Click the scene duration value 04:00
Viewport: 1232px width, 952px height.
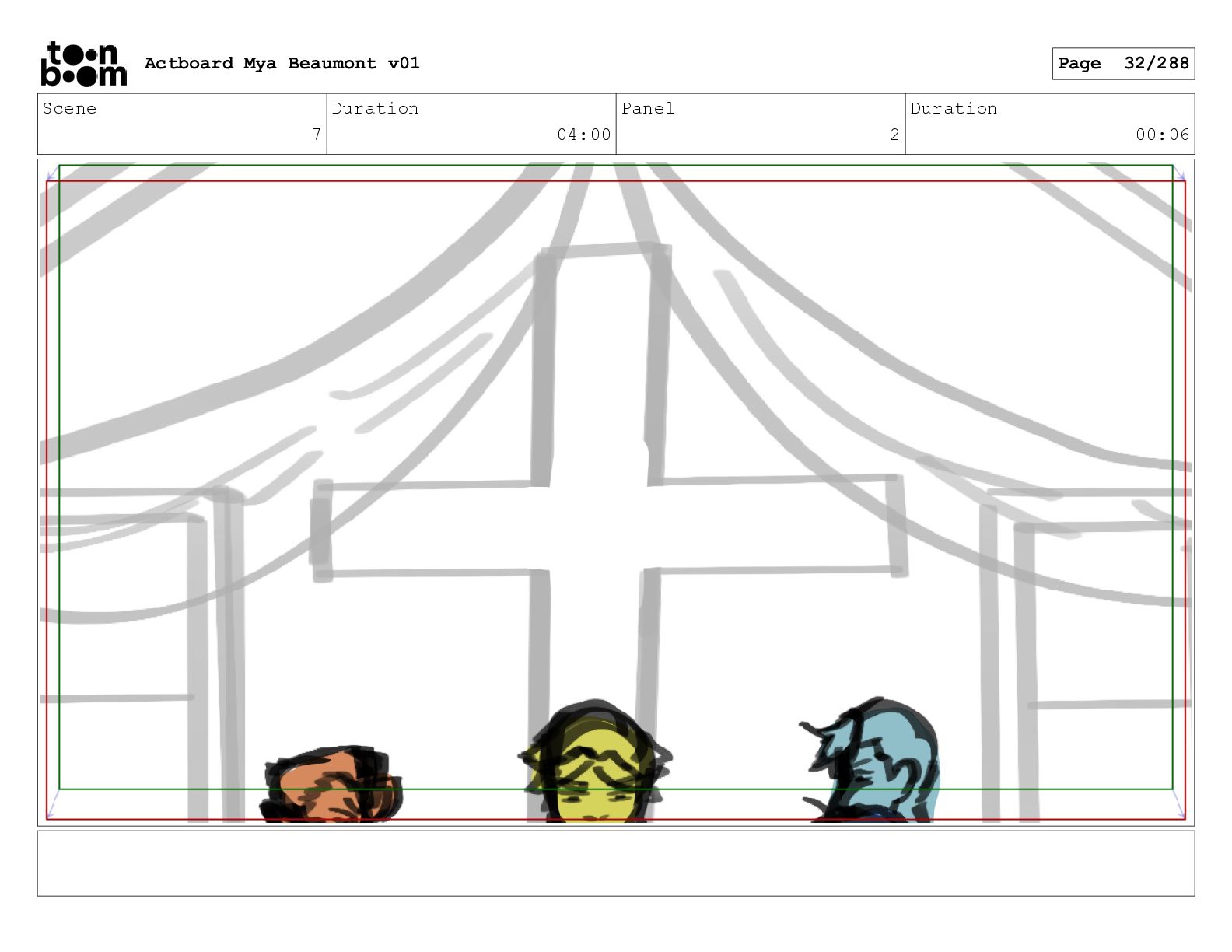(583, 135)
